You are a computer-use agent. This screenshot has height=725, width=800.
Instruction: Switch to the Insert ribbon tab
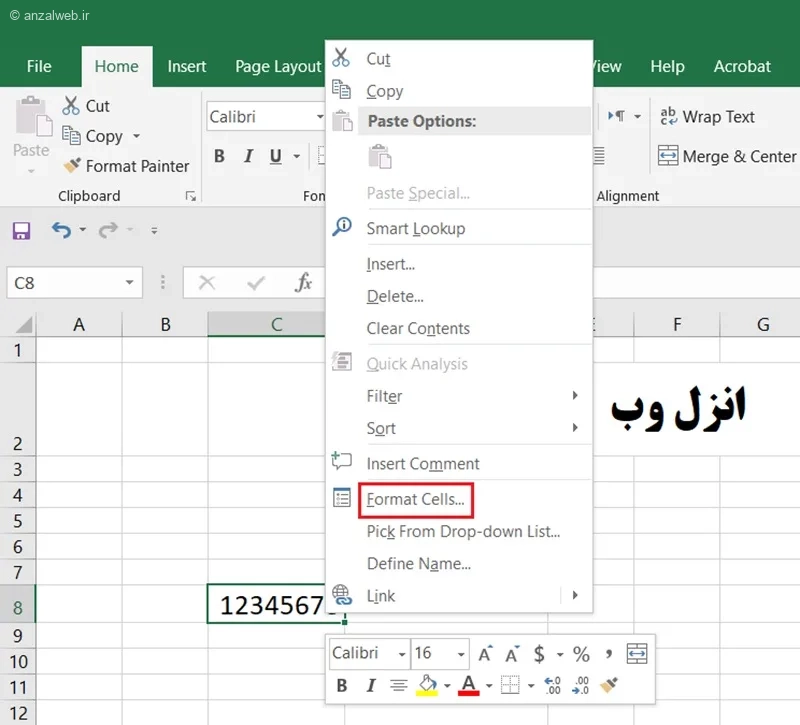pyautogui.click(x=187, y=66)
